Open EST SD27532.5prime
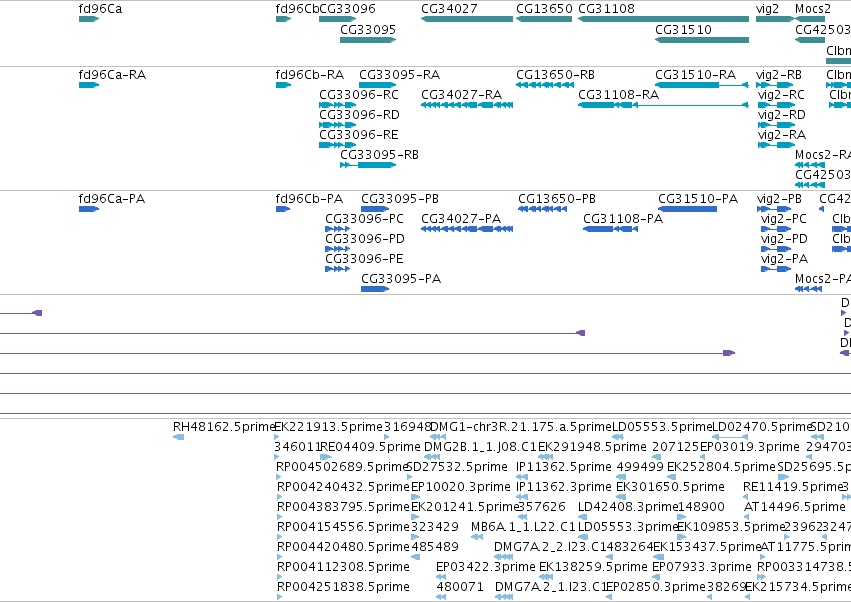851x602 pixels. (x=411, y=477)
